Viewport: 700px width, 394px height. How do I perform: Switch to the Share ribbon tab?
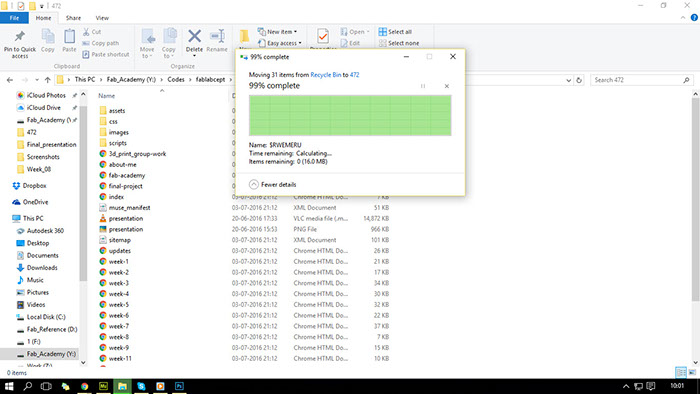point(73,18)
